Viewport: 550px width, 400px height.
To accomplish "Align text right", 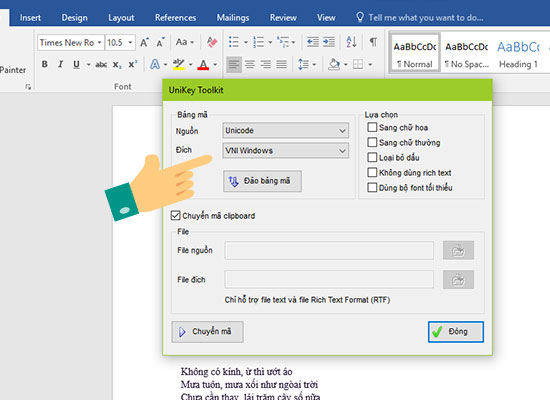I will 266,64.
